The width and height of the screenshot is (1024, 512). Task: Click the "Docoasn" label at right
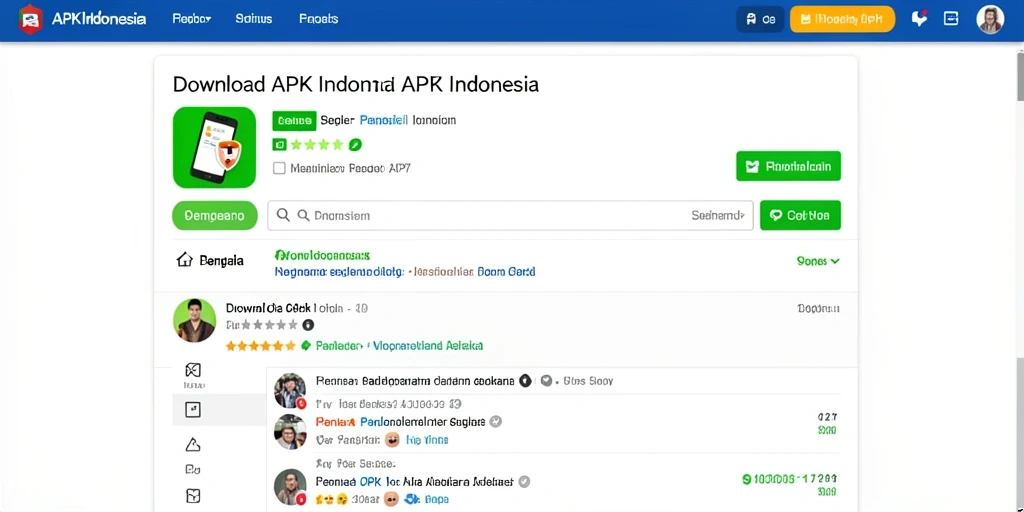tap(819, 308)
